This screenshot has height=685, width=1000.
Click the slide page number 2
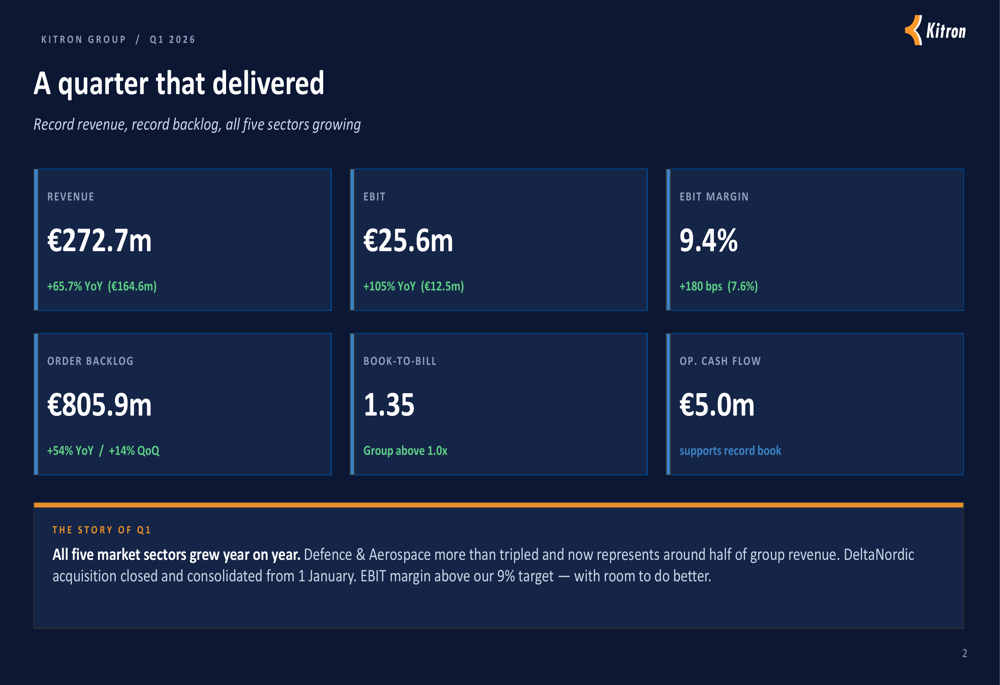click(x=964, y=654)
